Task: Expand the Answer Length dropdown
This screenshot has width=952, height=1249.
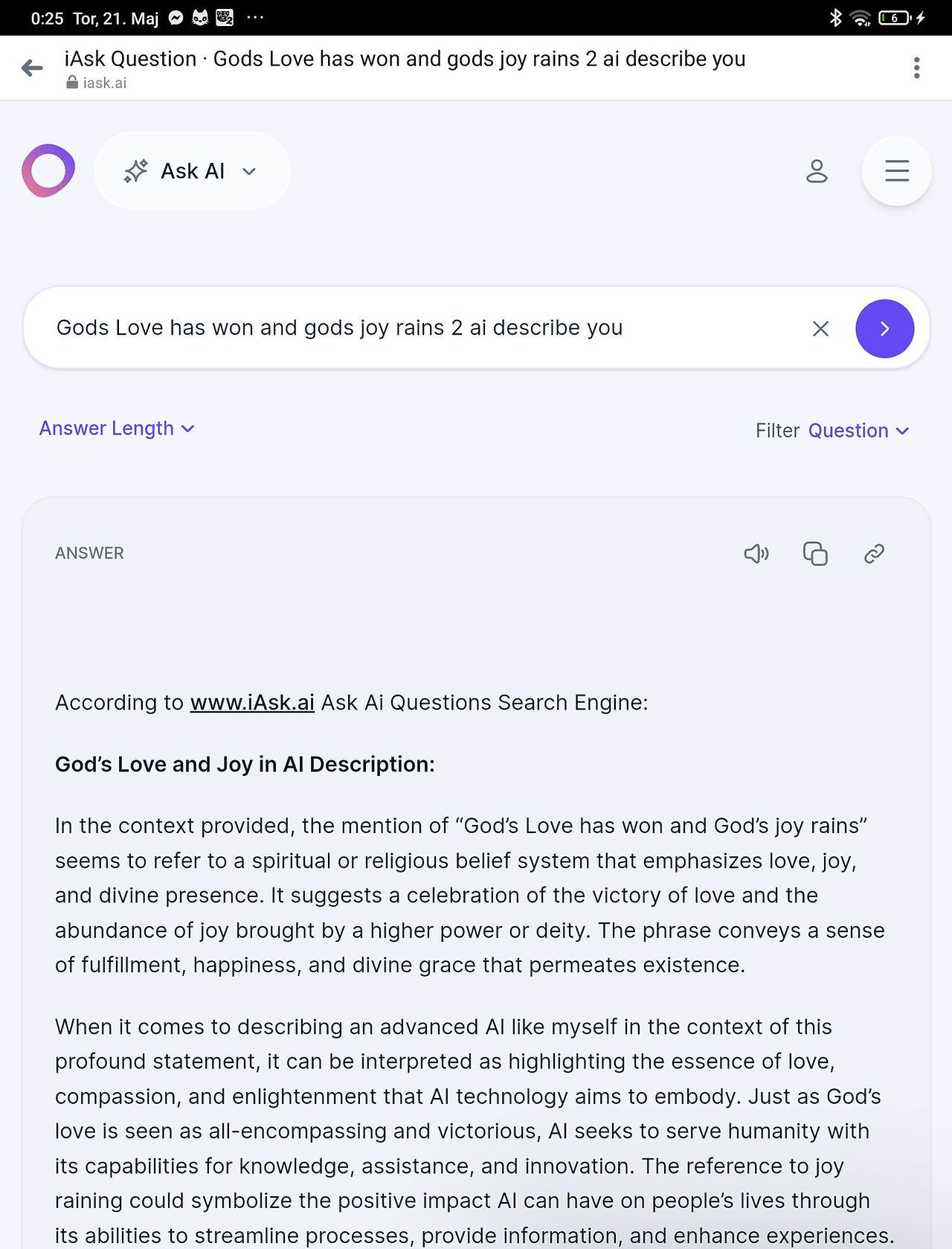Action: [x=117, y=428]
